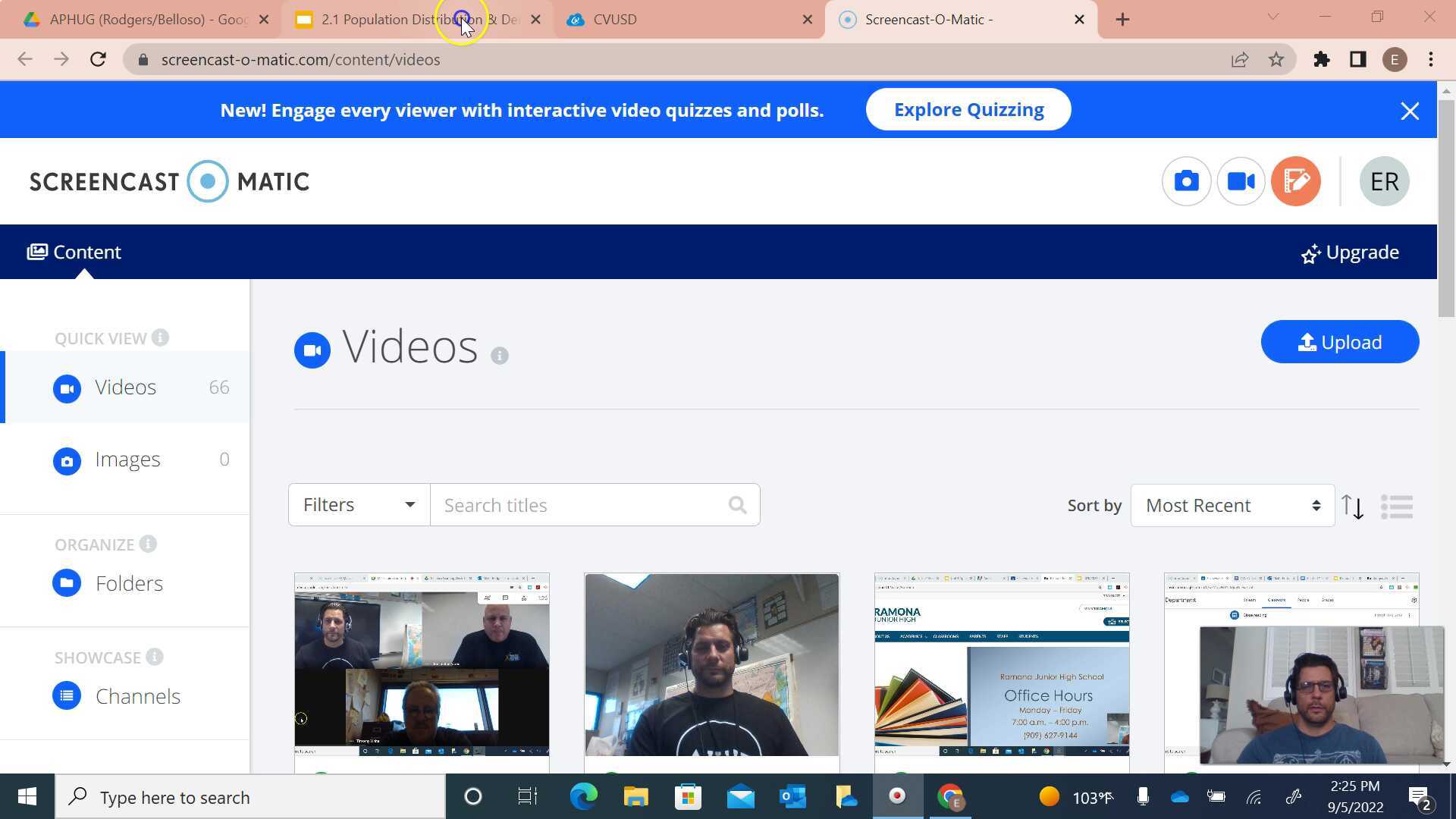The width and height of the screenshot is (1456, 819).
Task: Click the camera screenshot icon
Action: [x=1186, y=181]
